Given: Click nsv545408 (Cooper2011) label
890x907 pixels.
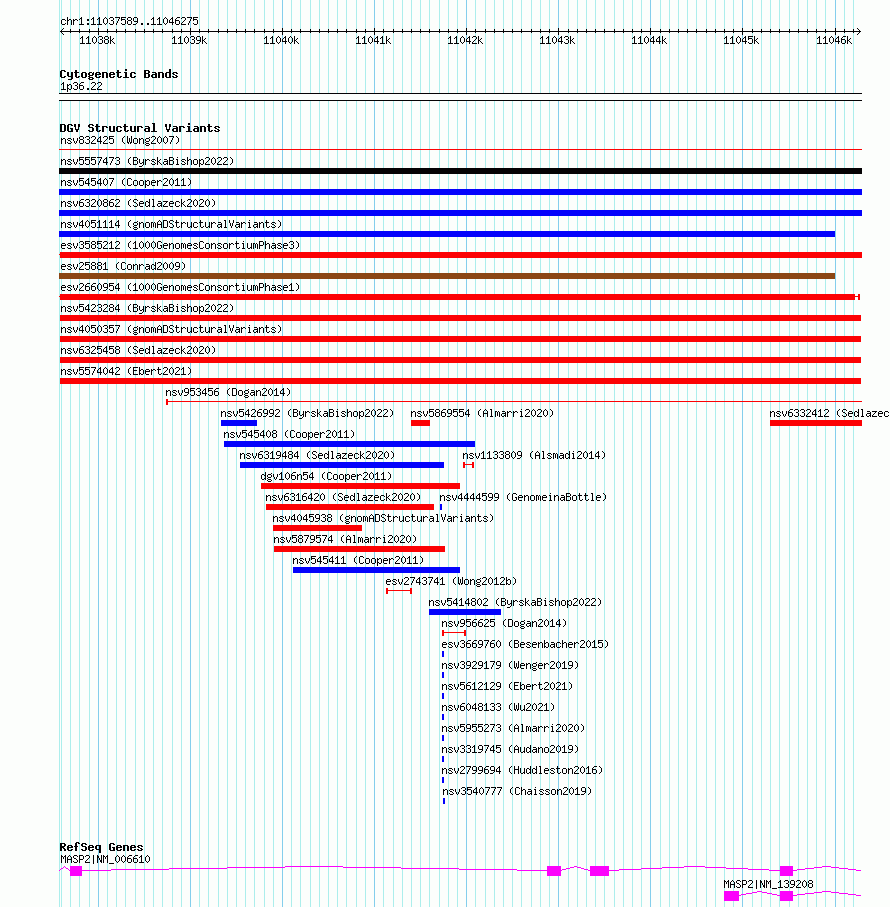Looking at the screenshot, I should point(289,434).
